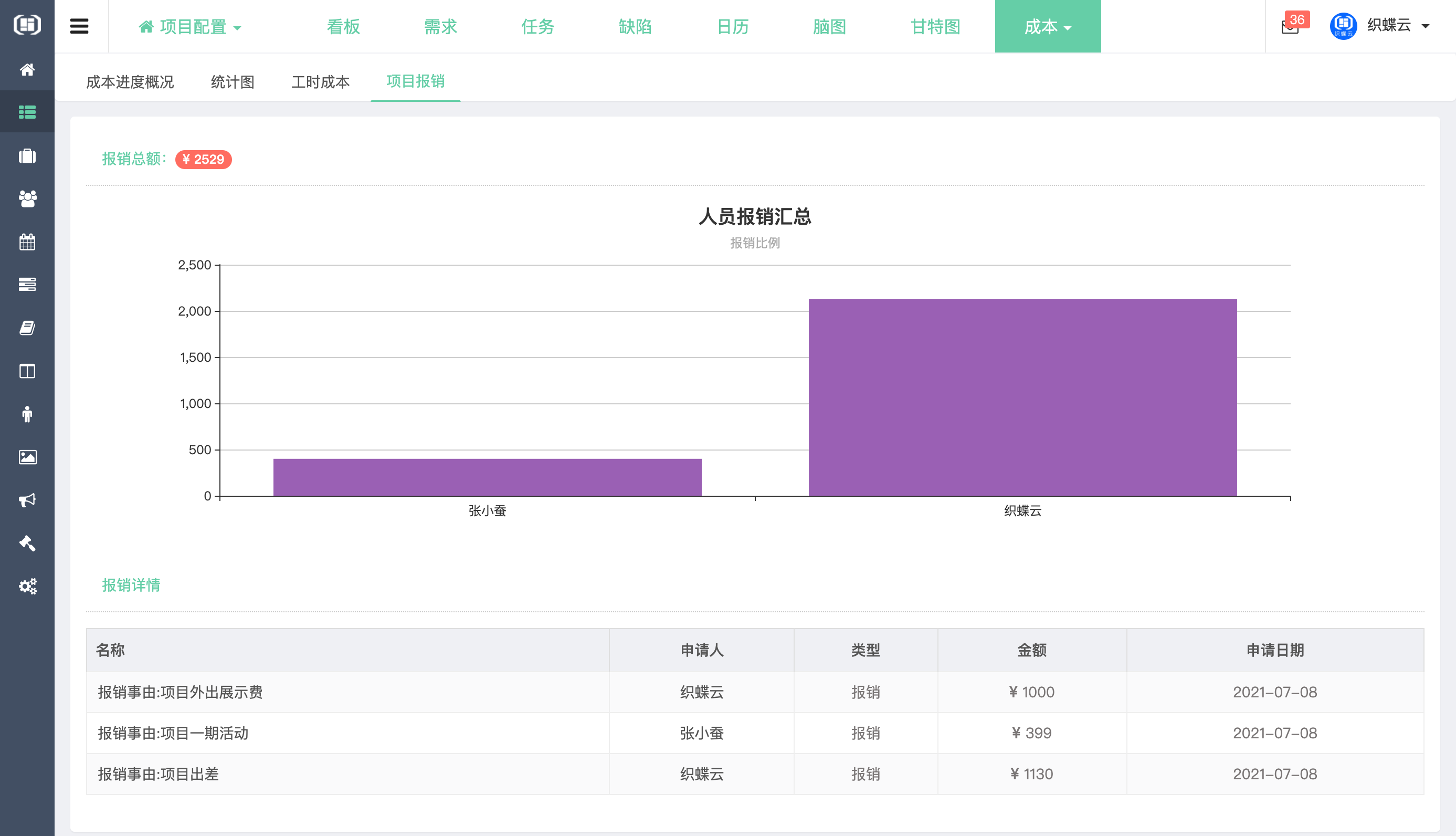This screenshot has height=836, width=1456.
Task: Select the briefcase project icon in the sidebar
Action: [27, 155]
